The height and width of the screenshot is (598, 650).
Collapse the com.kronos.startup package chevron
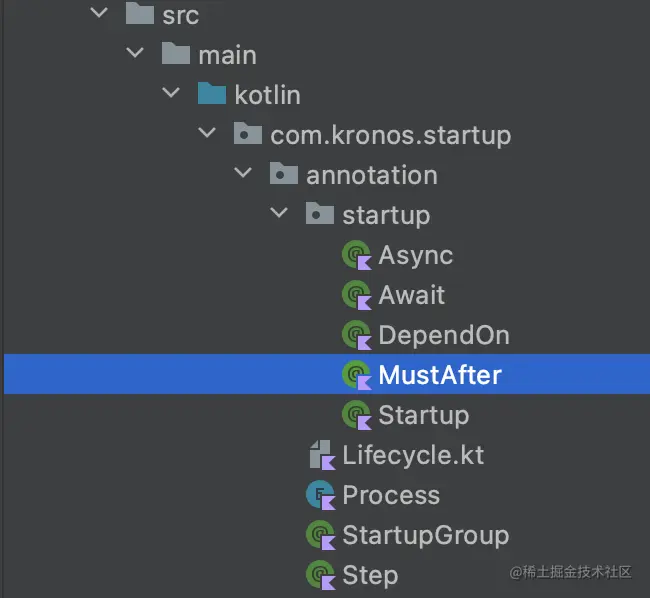[x=207, y=135]
